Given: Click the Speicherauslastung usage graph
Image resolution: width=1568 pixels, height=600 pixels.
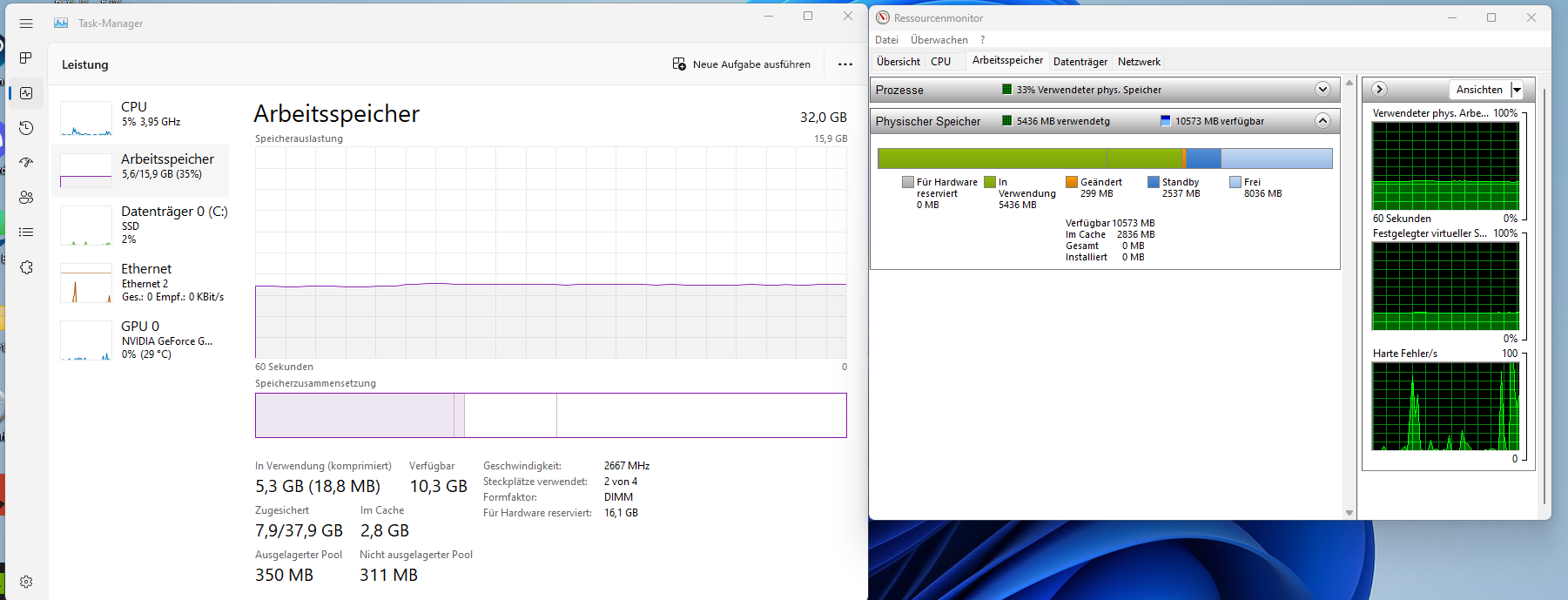Looking at the screenshot, I should coord(550,253).
